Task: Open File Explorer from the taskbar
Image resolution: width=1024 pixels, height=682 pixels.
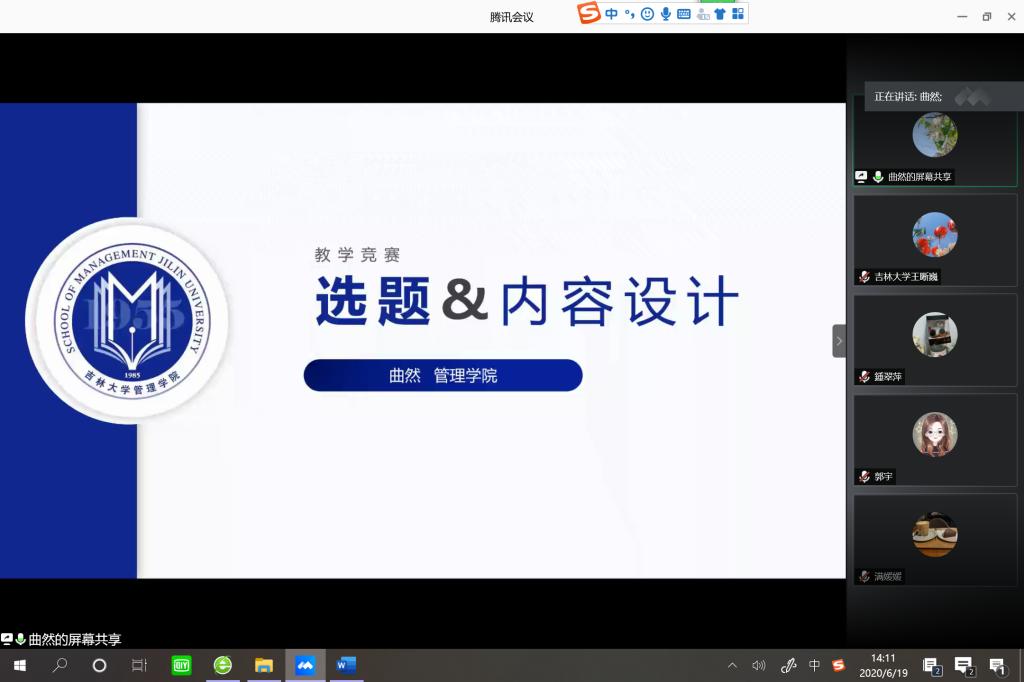Action: 264,665
